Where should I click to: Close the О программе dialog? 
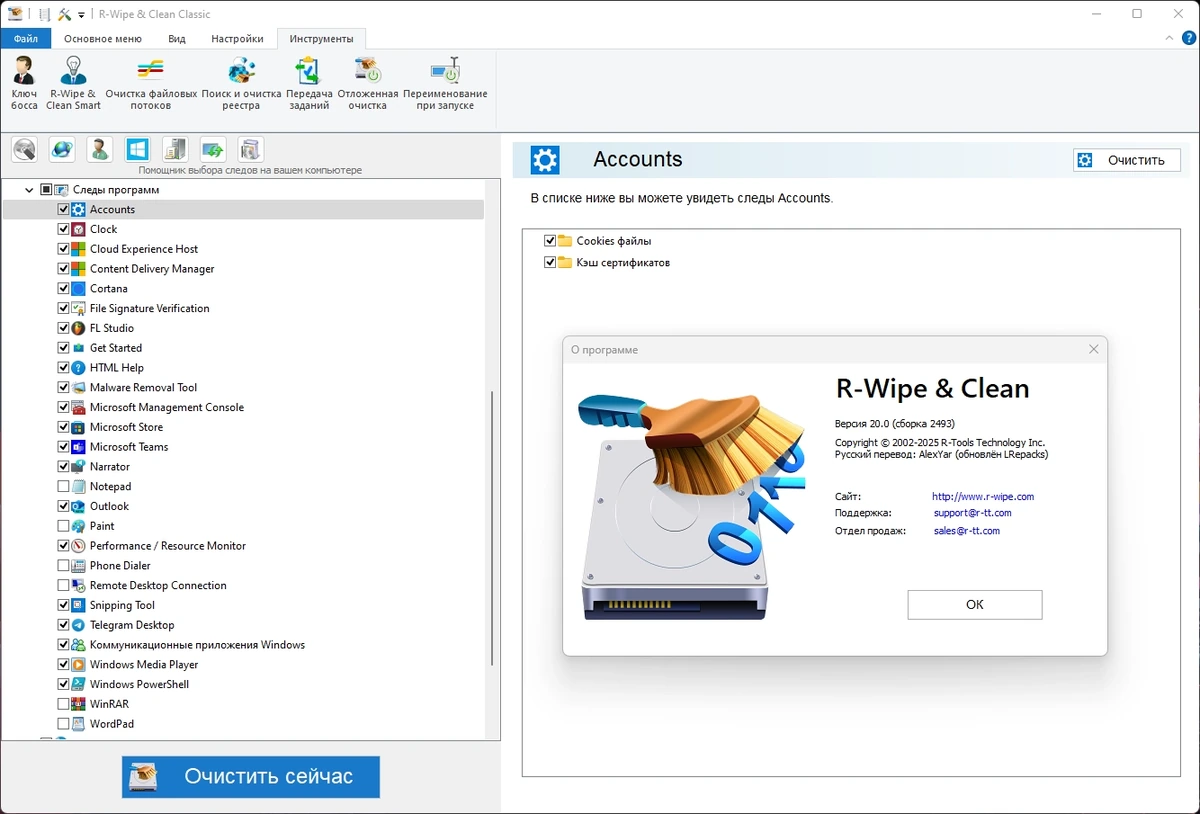click(1094, 349)
